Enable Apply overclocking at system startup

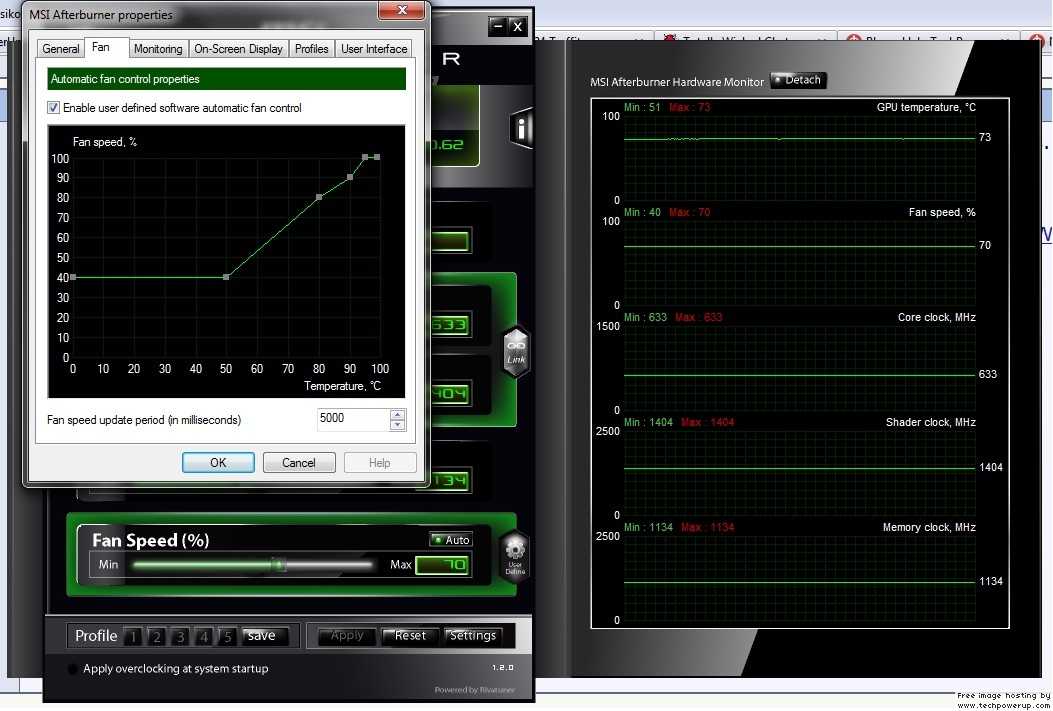(73, 669)
